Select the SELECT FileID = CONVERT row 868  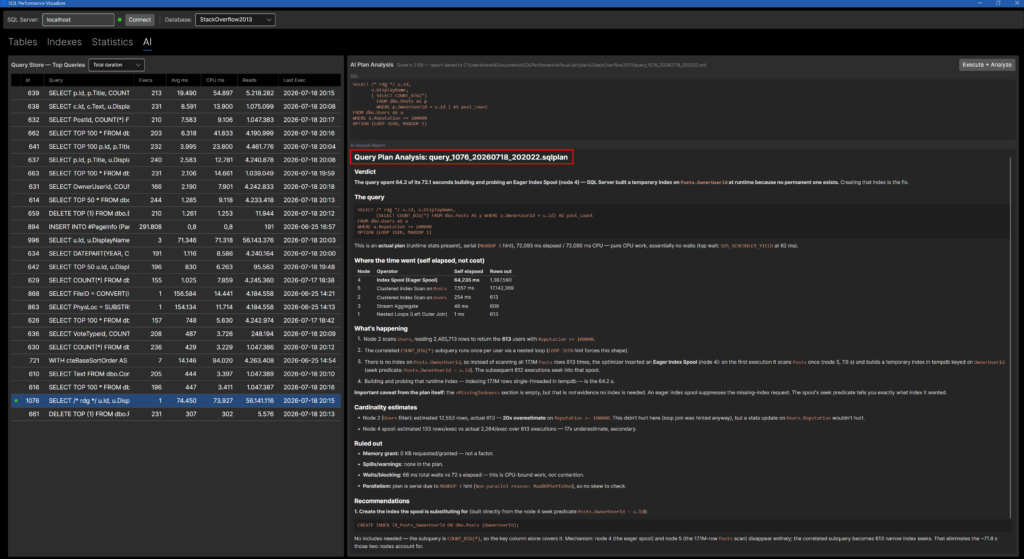(176, 294)
